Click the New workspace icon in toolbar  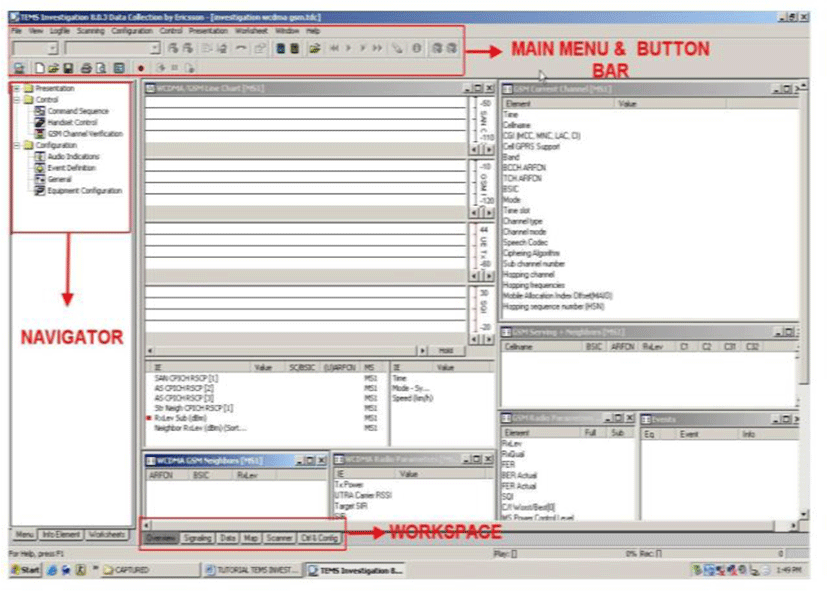(40, 68)
